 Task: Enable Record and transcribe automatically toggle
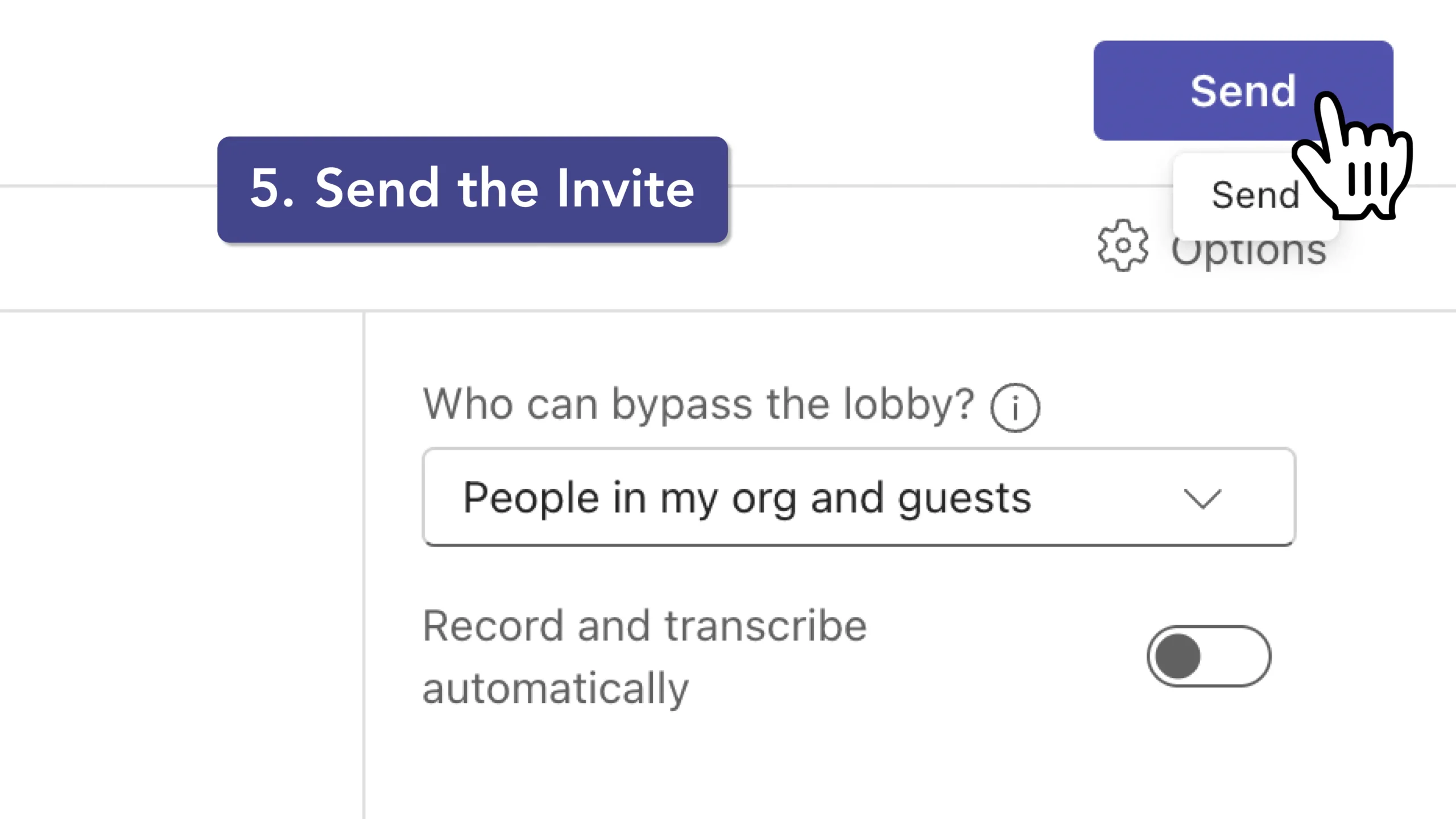(x=1209, y=656)
